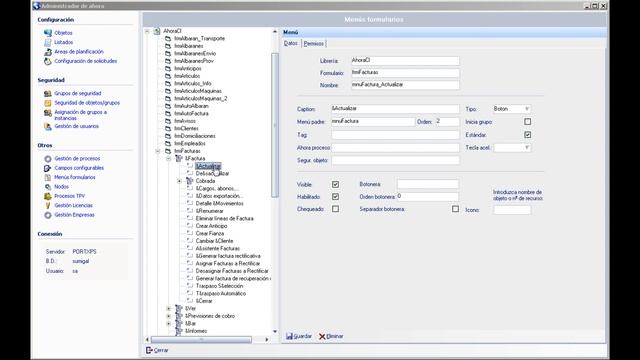Click the &Ver menu node icon
This screenshot has width=640, height=360.
point(179,309)
